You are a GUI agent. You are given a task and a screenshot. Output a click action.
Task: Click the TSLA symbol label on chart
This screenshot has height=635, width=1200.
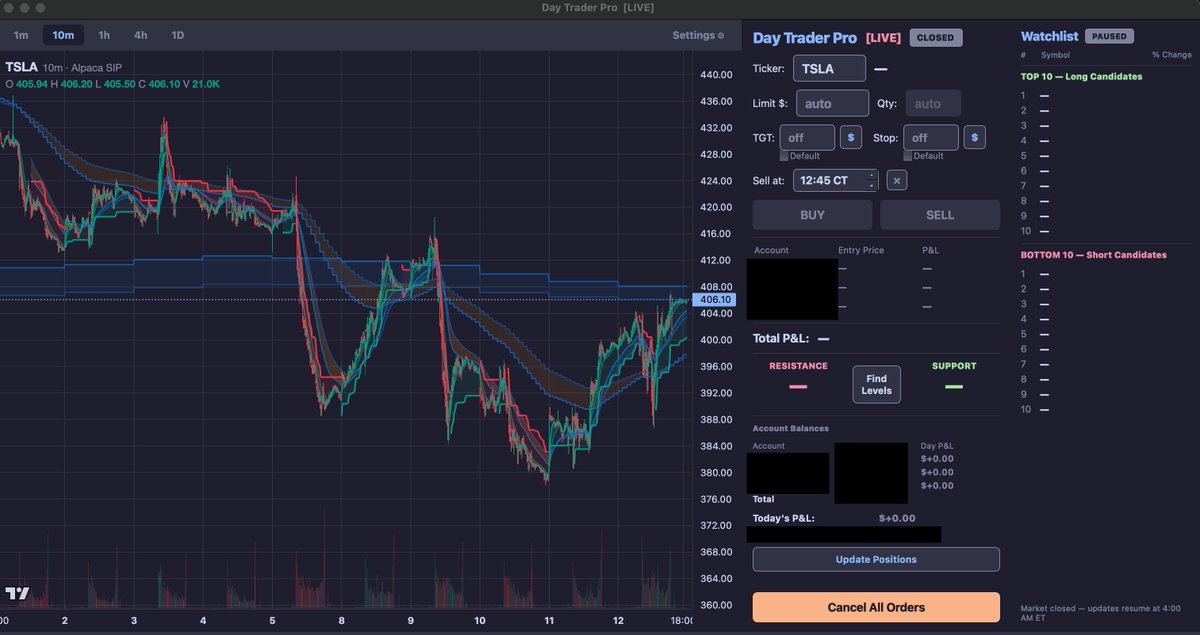21,66
